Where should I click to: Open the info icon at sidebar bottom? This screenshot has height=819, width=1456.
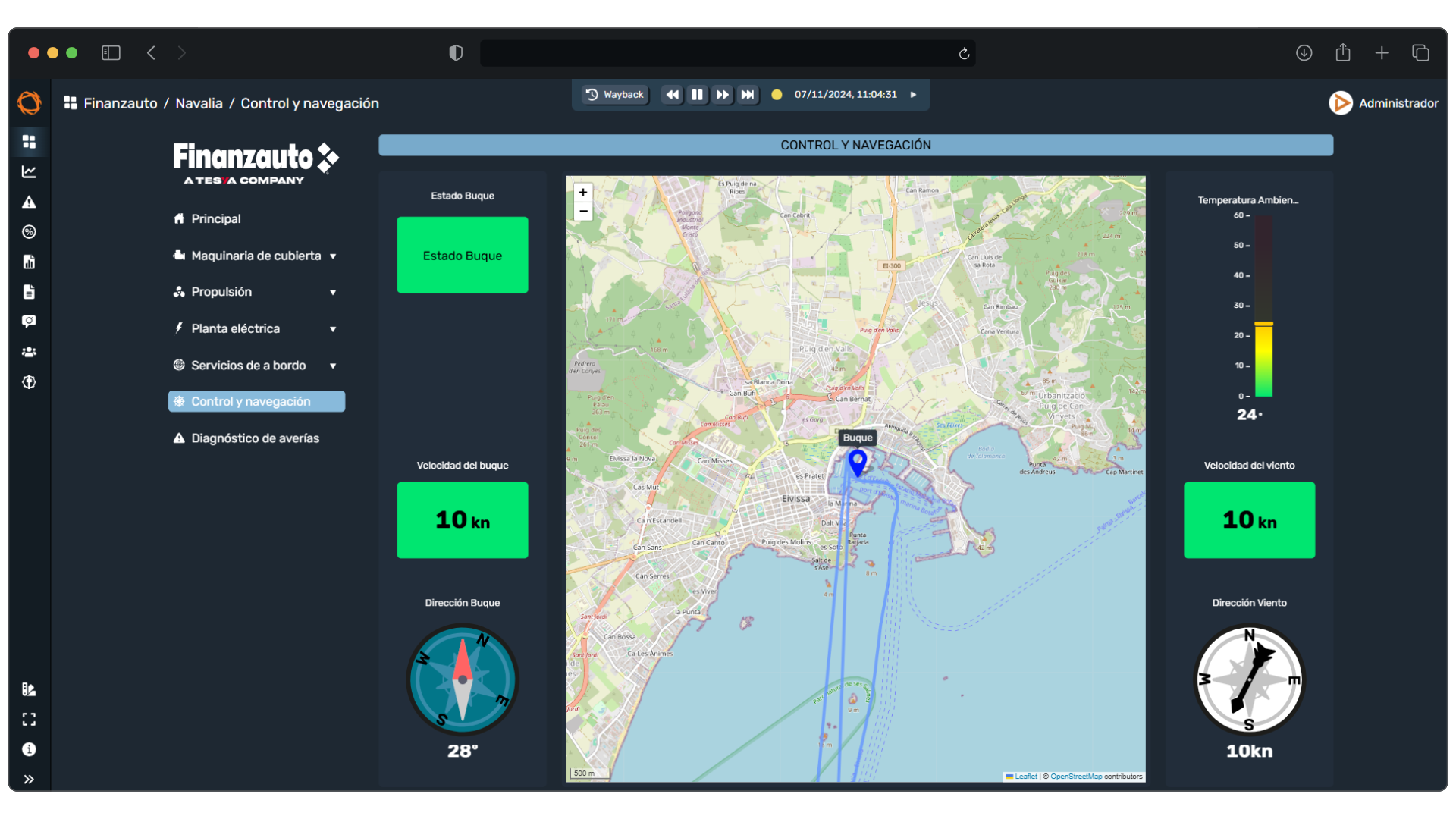click(29, 748)
